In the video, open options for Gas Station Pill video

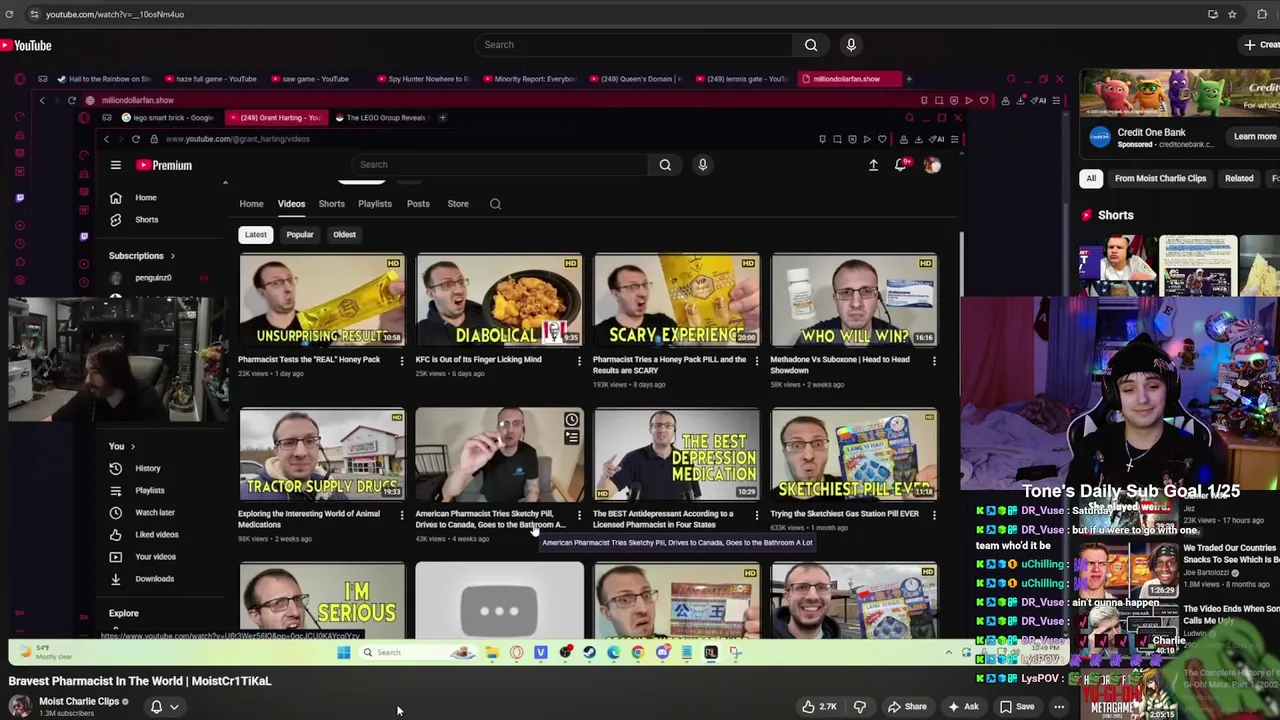pyautogui.click(x=934, y=515)
